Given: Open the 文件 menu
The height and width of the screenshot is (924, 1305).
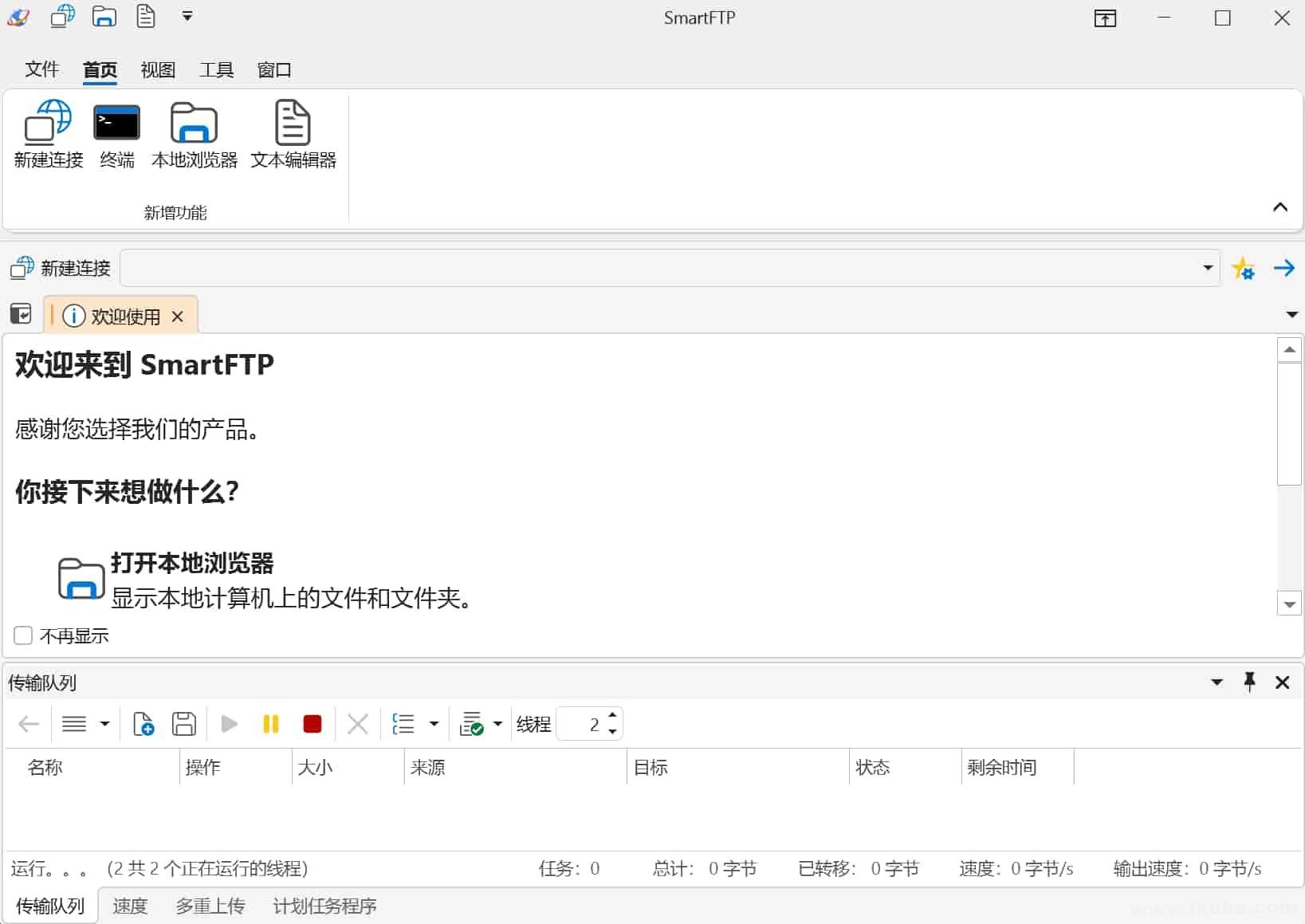Looking at the screenshot, I should 42,69.
